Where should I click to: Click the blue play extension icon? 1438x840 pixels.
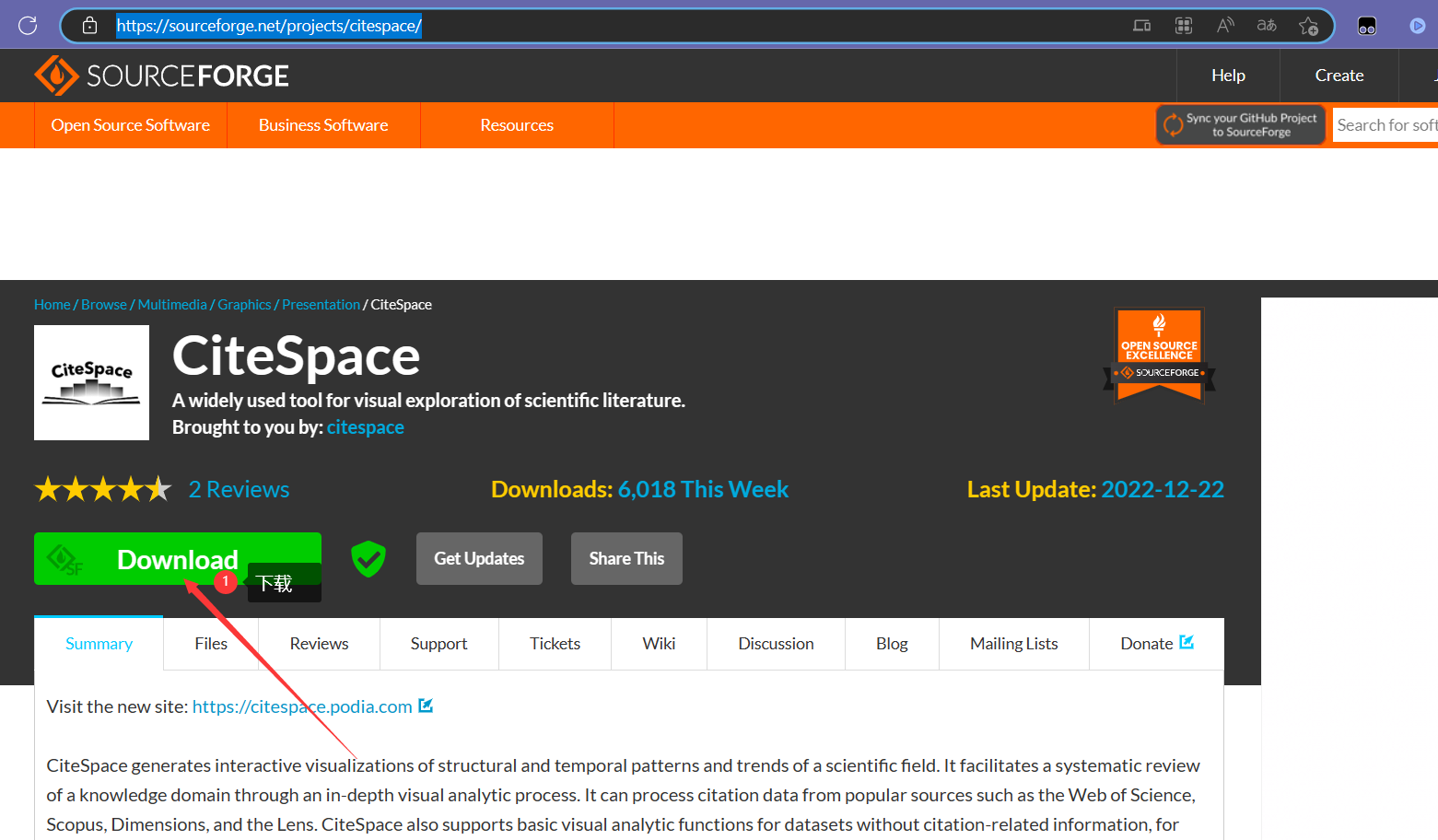(1418, 26)
